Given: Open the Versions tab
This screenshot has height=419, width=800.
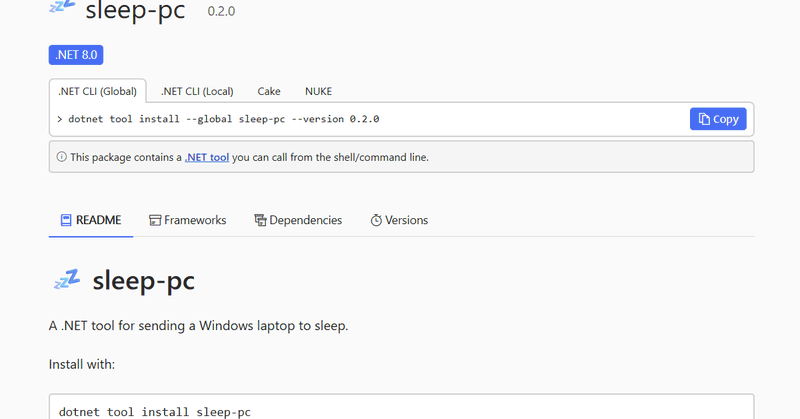Looking at the screenshot, I should tap(399, 220).
